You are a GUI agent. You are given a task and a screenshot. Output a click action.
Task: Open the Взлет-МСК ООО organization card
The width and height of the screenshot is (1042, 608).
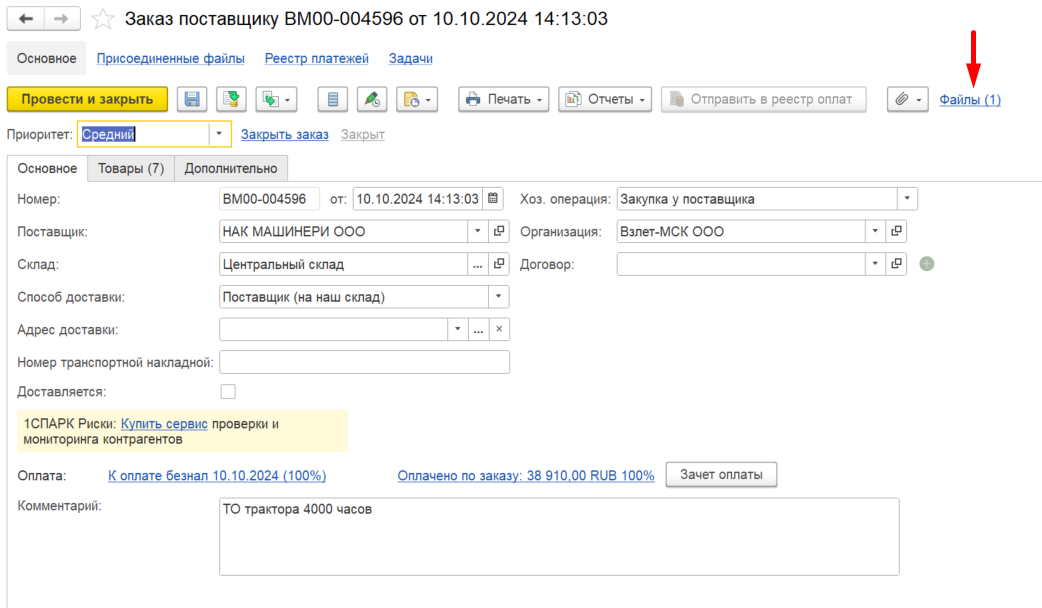pos(896,231)
